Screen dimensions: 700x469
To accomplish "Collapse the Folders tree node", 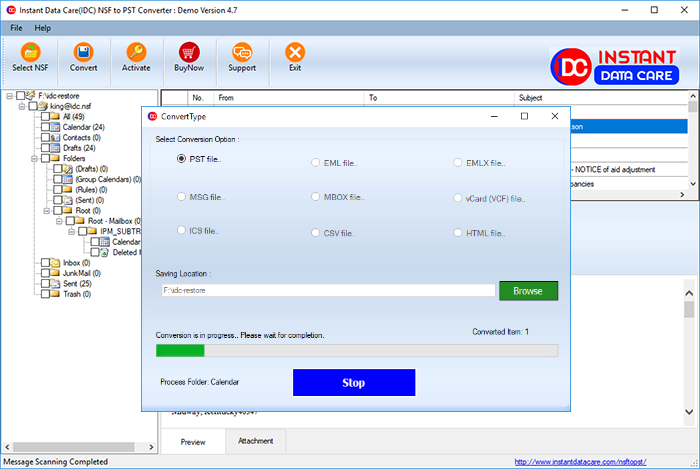I will (x=33, y=158).
